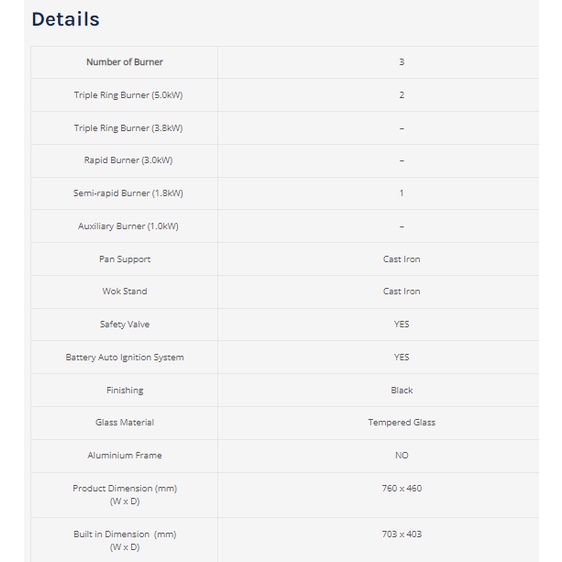Select the Number of Burner label

124,62
